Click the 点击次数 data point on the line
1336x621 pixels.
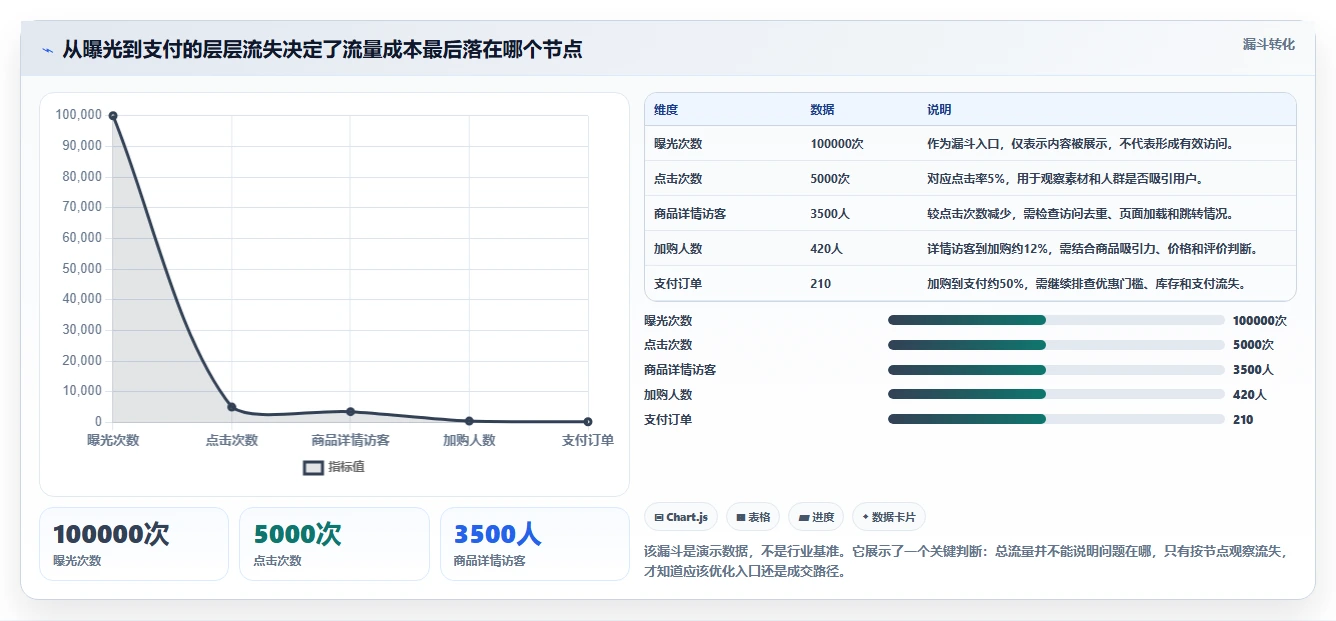[232, 407]
